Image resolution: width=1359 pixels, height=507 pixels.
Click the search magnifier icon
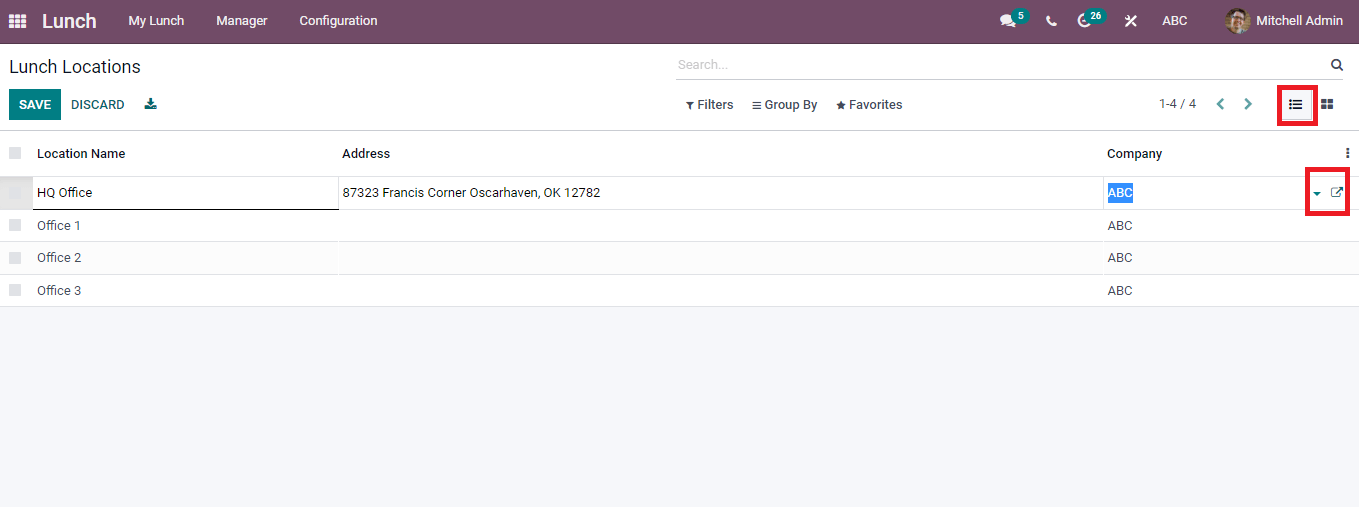pos(1337,65)
